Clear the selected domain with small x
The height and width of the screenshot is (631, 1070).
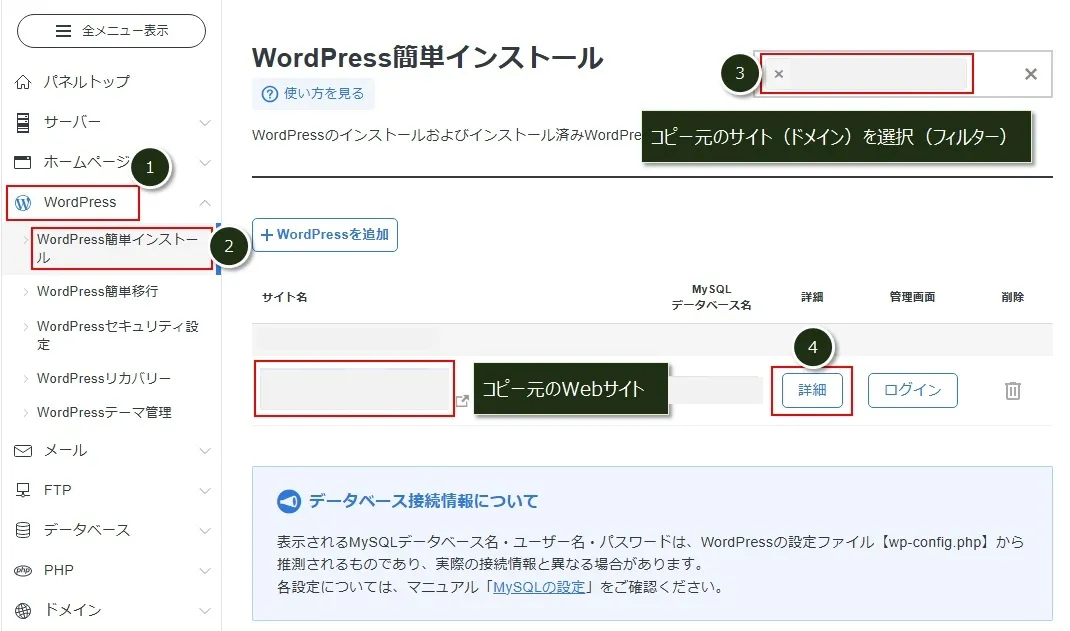pyautogui.click(x=779, y=74)
